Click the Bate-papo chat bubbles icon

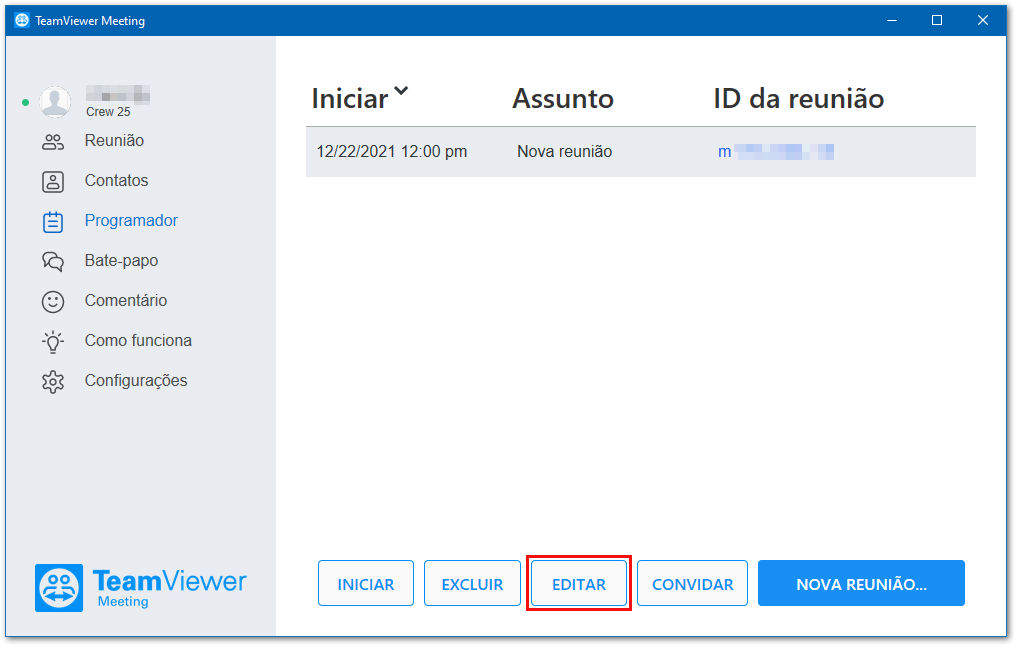53,261
